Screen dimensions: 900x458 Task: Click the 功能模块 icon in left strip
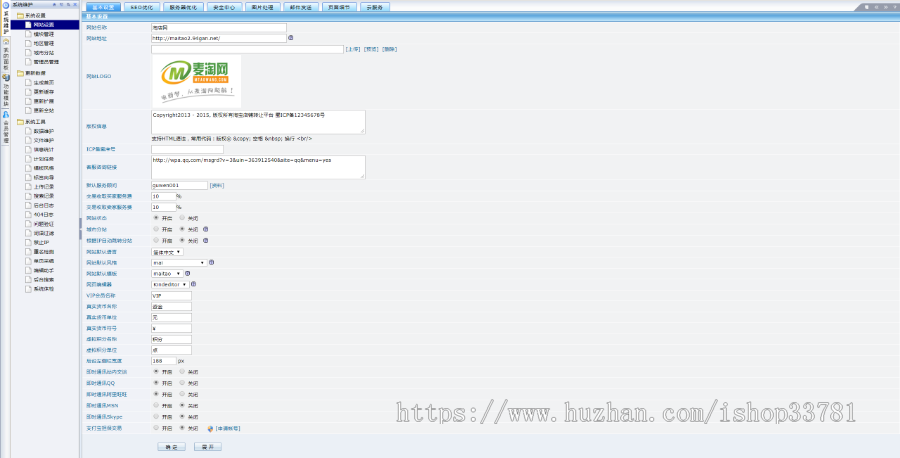(6, 77)
